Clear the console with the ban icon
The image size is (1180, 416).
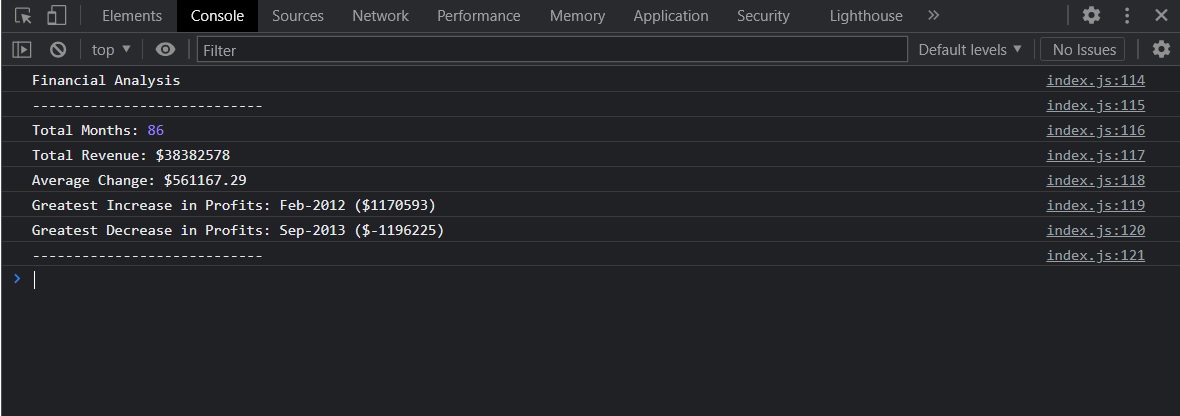point(58,49)
